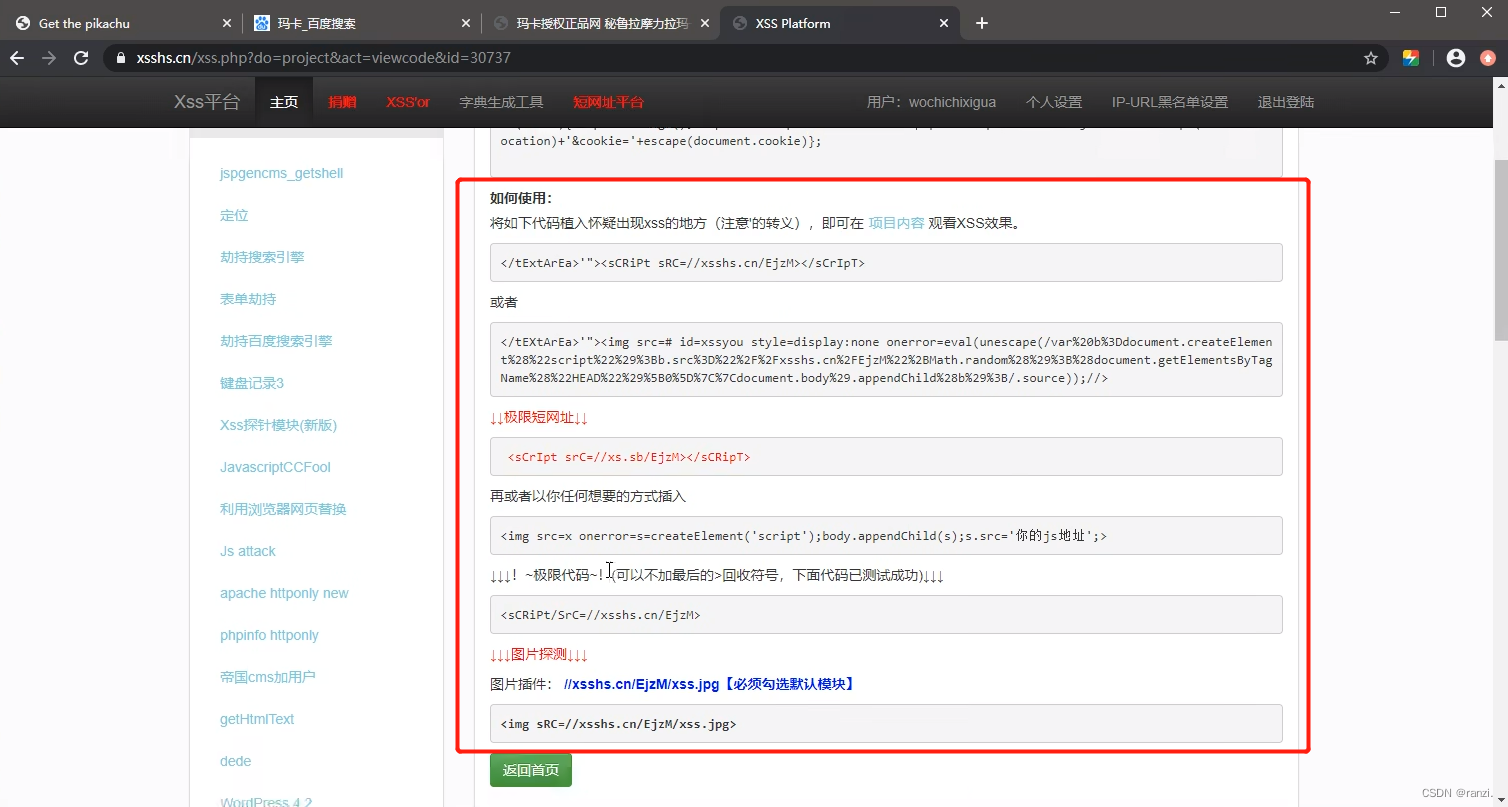Maximize the browser window

click(1441, 12)
